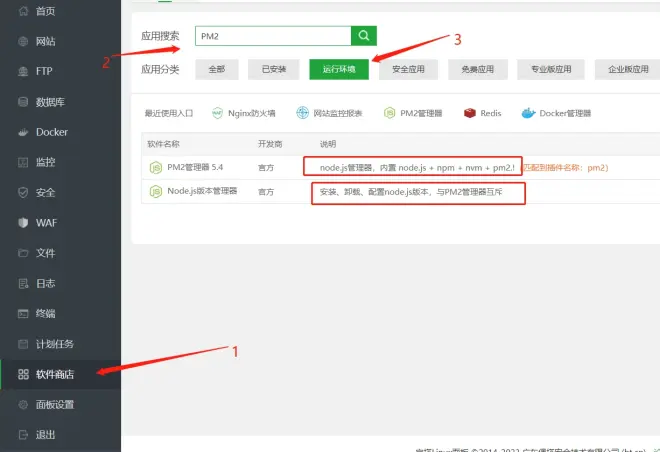The image size is (660, 452).
Task: Click 官方 in the Node.js版本管理器 row
Action: click(x=266, y=192)
